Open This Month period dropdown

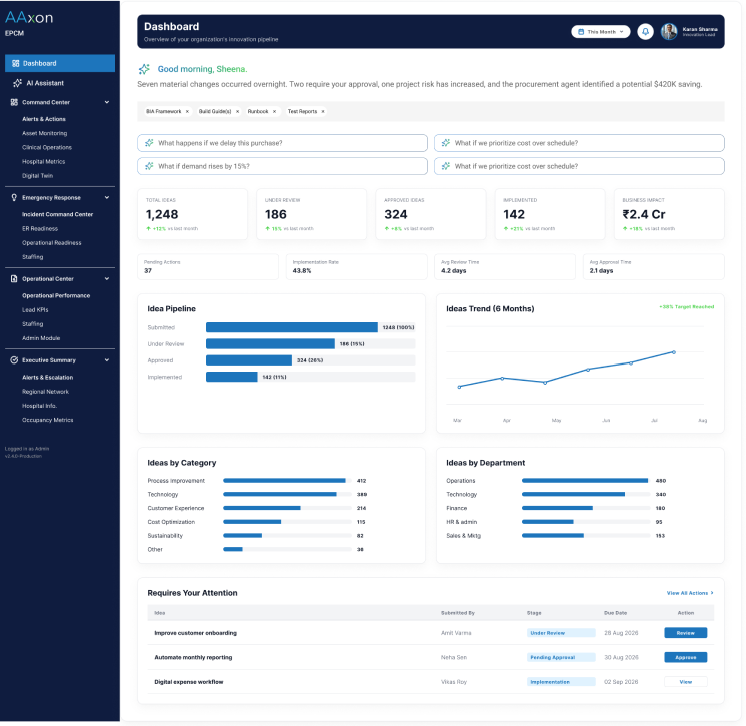coord(600,32)
